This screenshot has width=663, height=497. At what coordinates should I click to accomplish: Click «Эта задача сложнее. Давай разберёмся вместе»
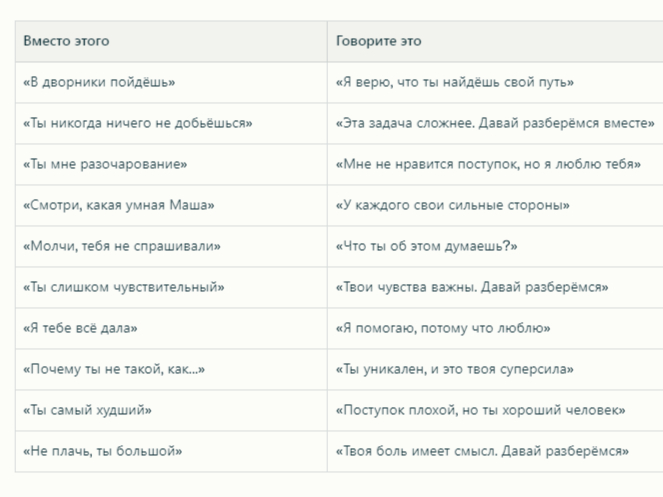(x=495, y=124)
